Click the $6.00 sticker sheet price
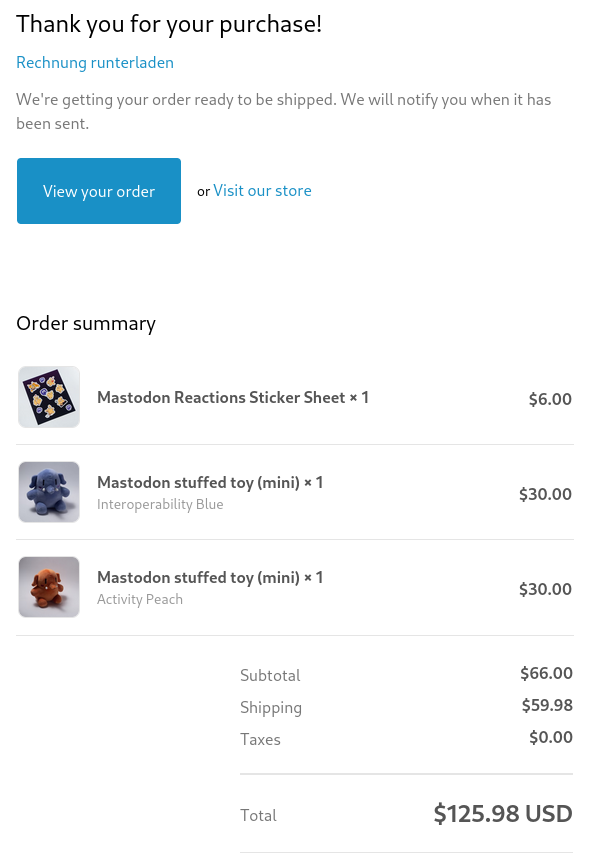The height and width of the screenshot is (864, 604). (x=550, y=399)
